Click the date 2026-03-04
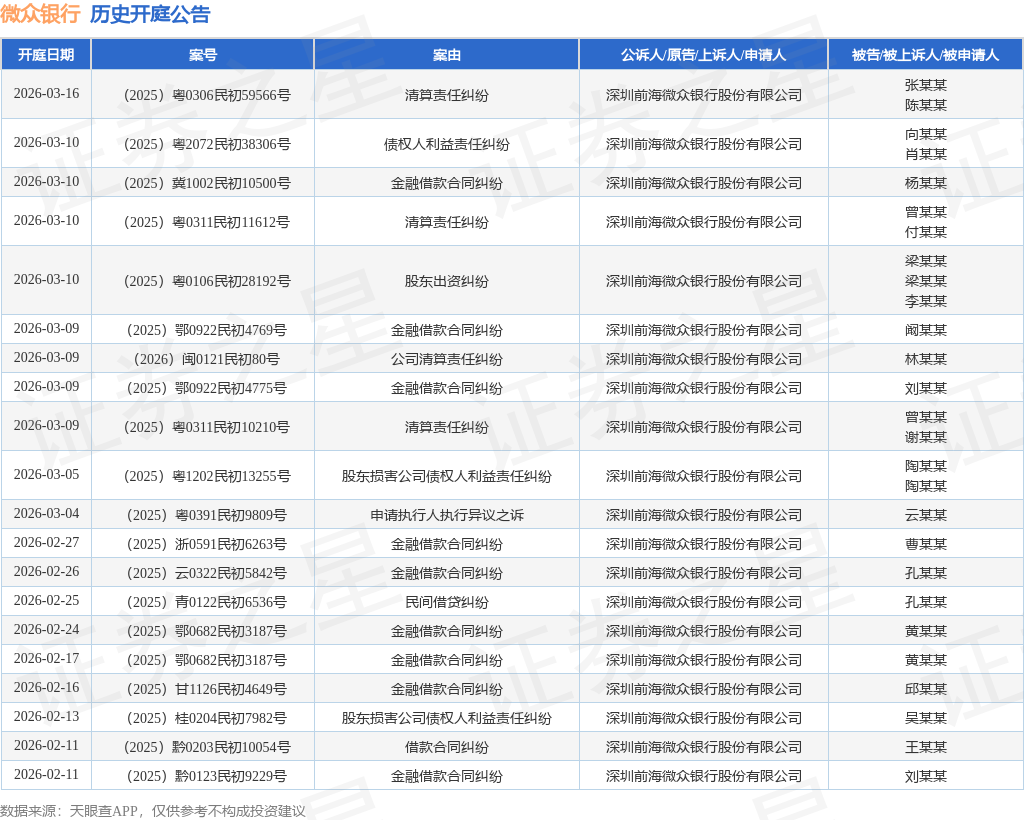 pyautogui.click(x=46, y=513)
